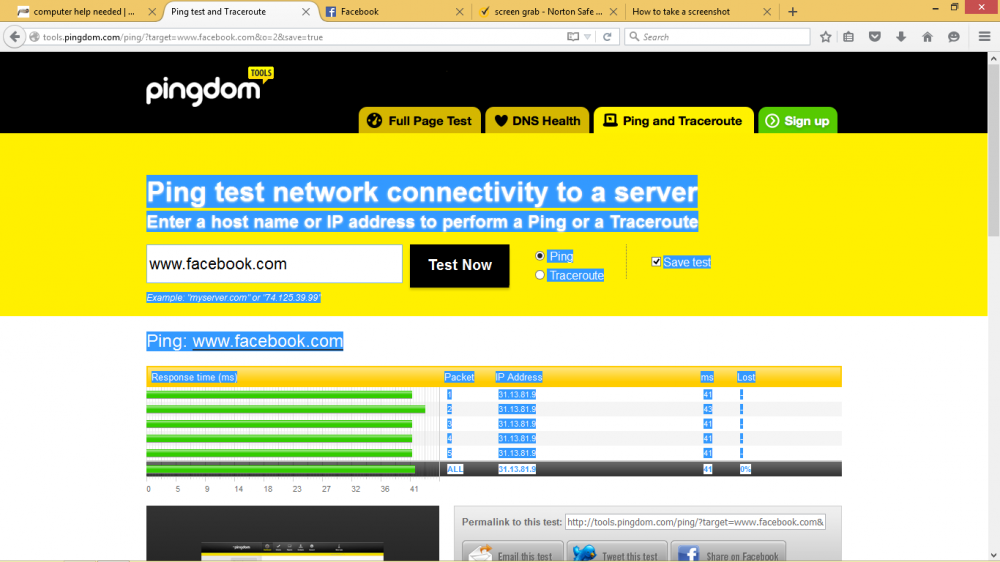Screen dimensions: 1000x562
Task: Click the green Sign up button
Action: pyautogui.click(x=797, y=121)
